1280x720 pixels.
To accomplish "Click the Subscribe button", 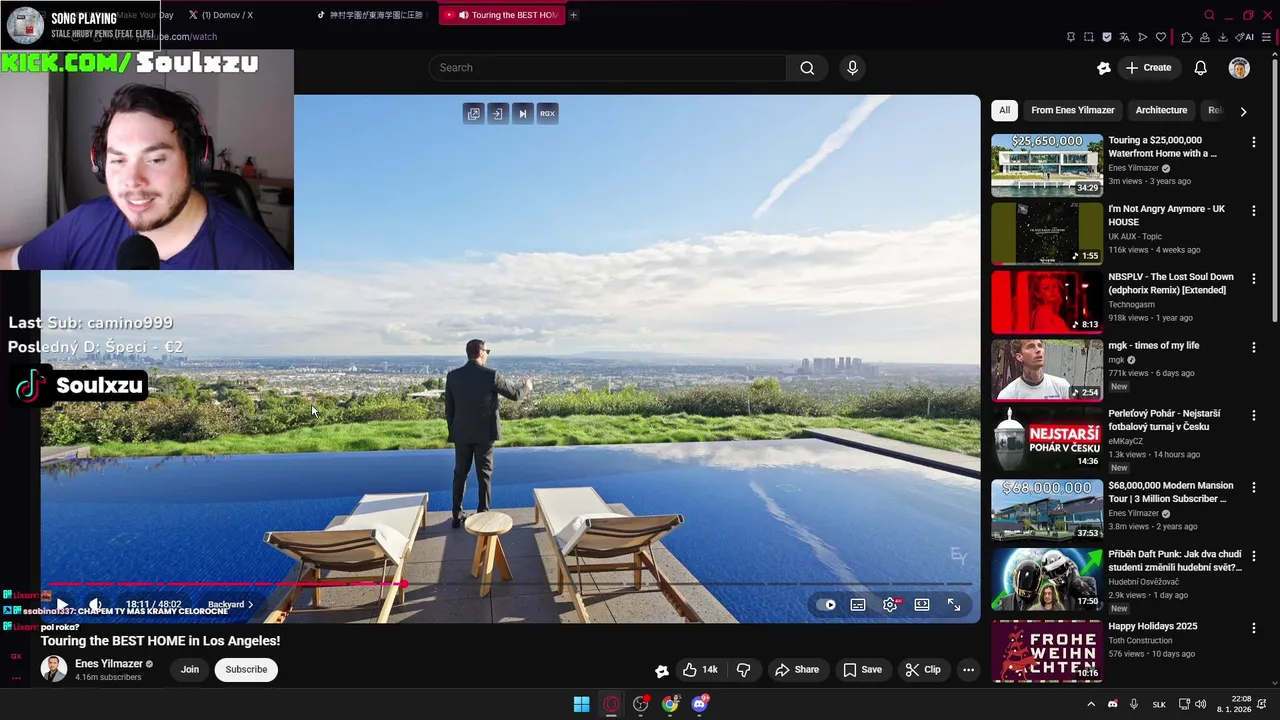I will point(246,670).
